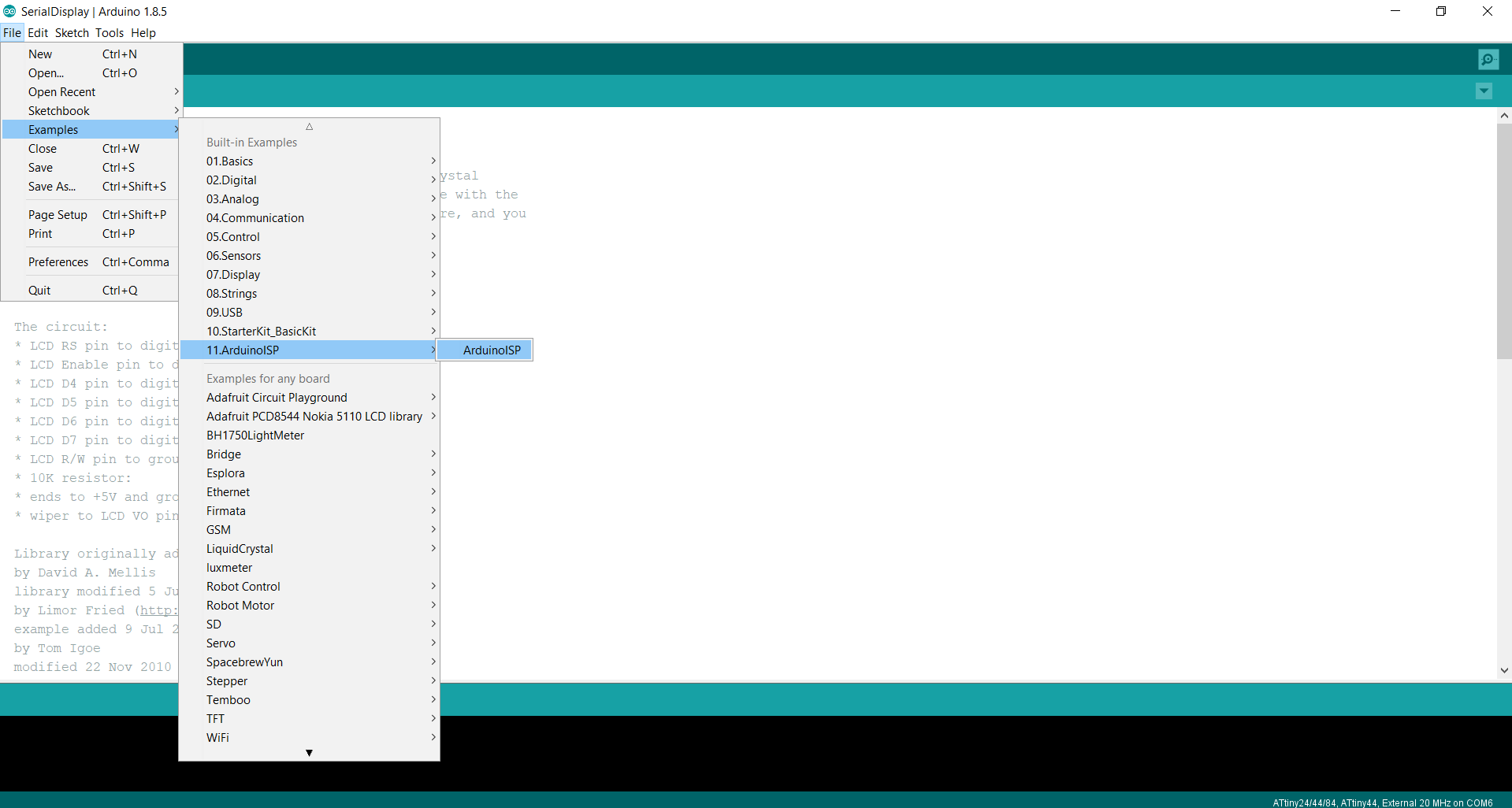Expand 06.Sensors examples
Screen dimensions: 1512x808
click(310, 256)
